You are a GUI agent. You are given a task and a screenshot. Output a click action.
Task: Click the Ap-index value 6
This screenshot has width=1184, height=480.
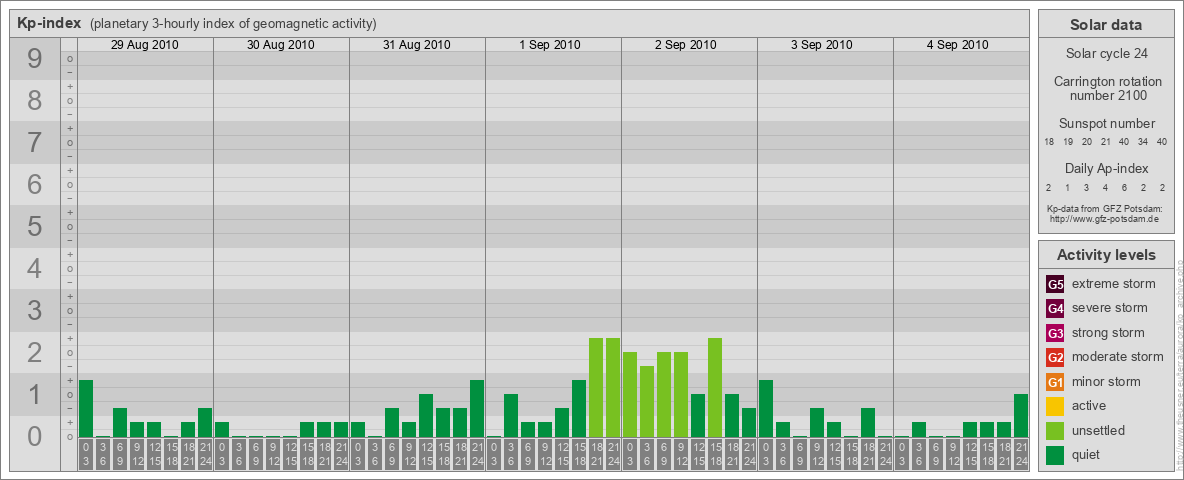tap(1124, 187)
